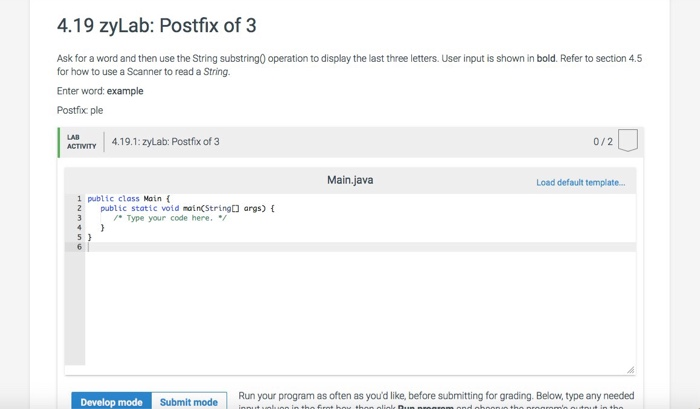Image resolution: width=700 pixels, height=409 pixels.
Task: Switch to Submit mode
Action: tap(189, 401)
